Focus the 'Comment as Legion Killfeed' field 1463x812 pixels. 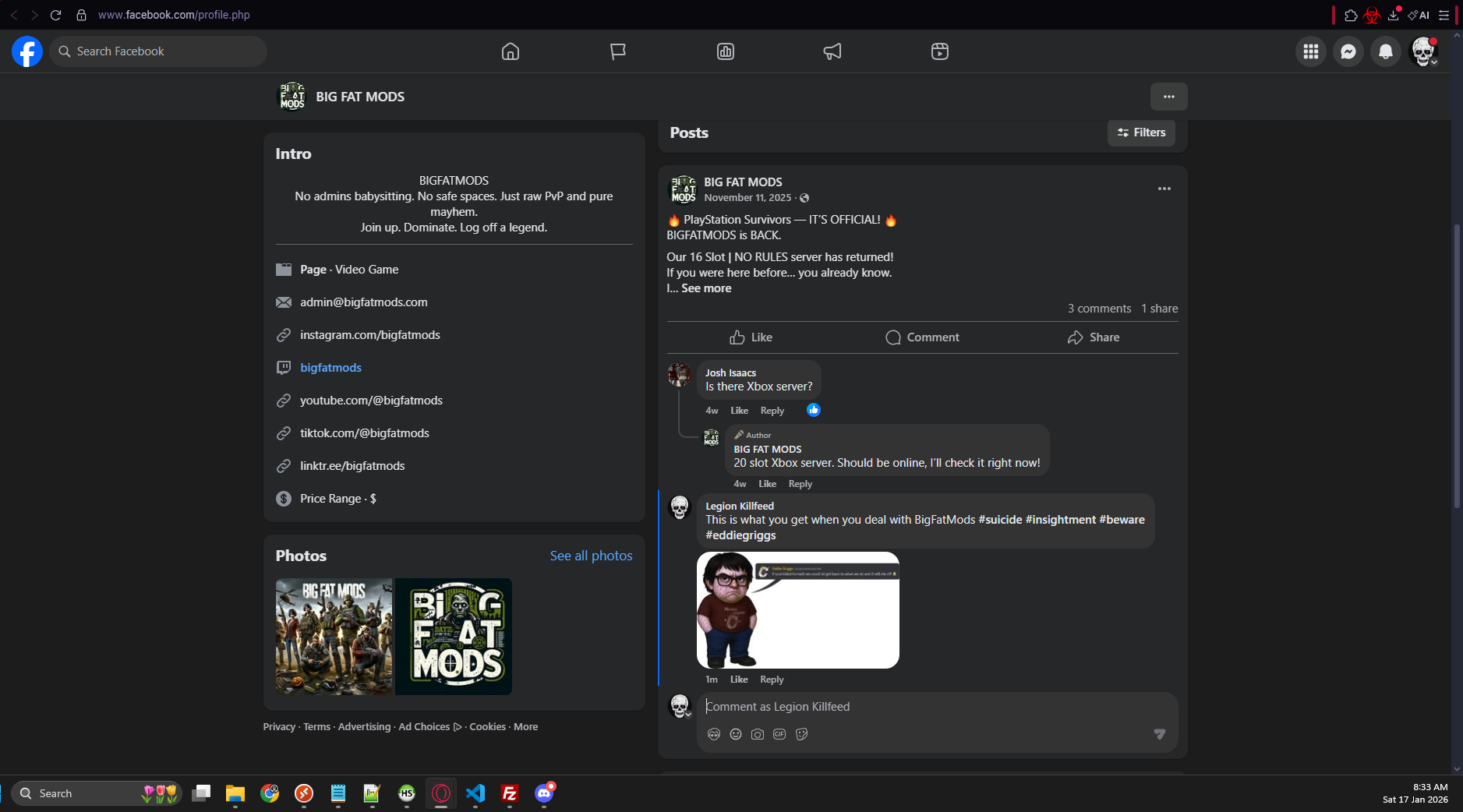coord(938,707)
